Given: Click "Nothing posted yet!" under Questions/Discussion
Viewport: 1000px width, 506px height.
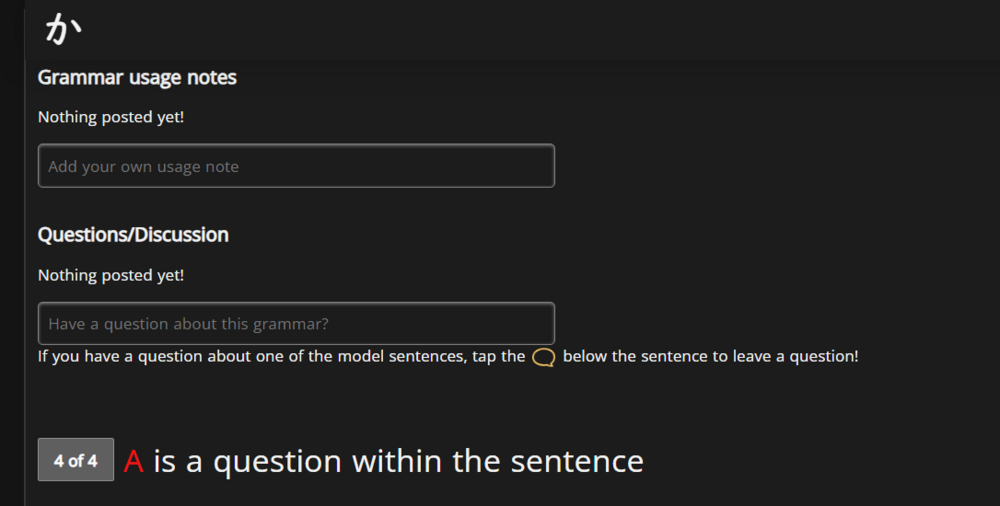Looking at the screenshot, I should tap(111, 275).
